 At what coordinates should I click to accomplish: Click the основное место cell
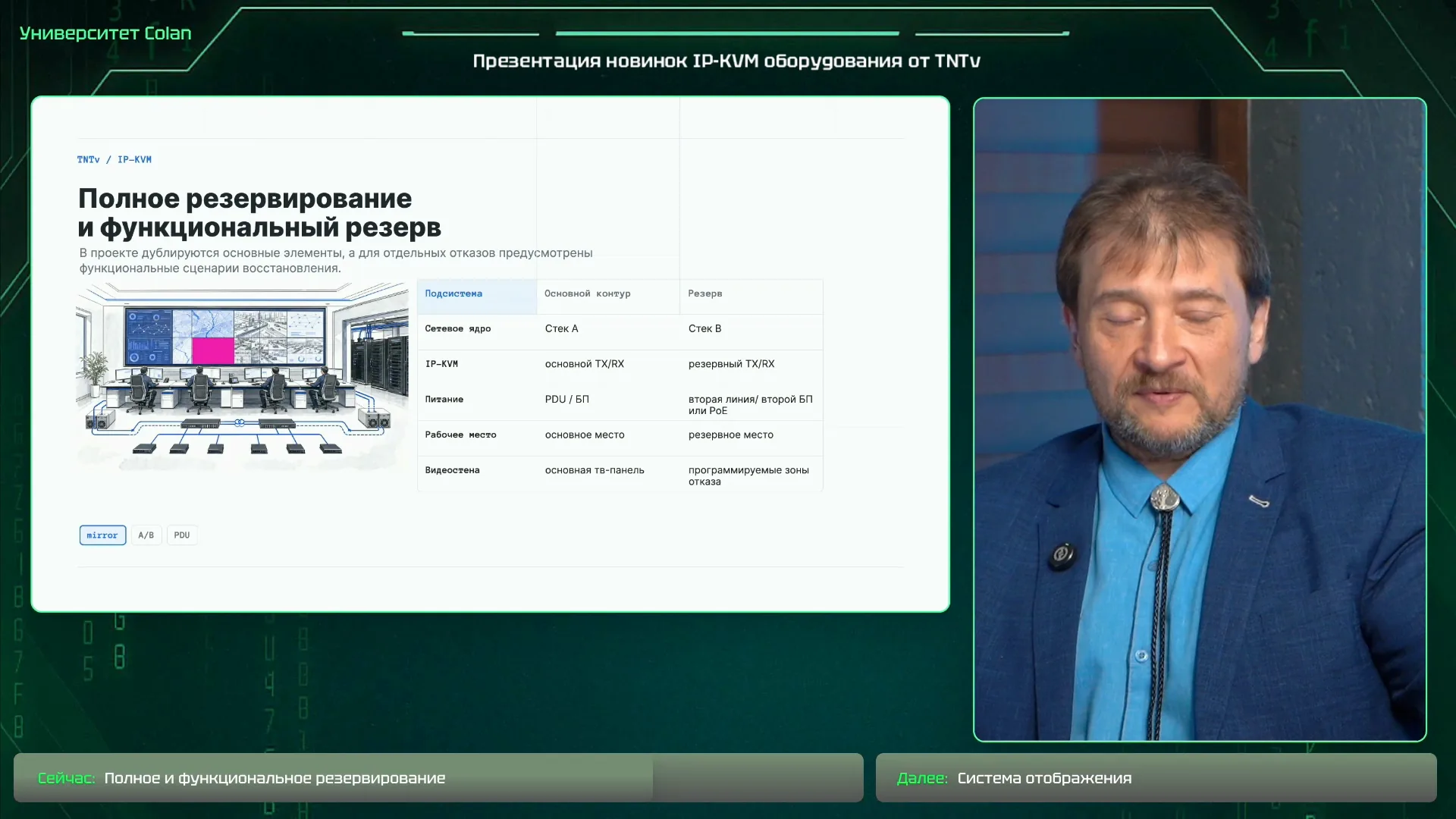[x=585, y=435]
